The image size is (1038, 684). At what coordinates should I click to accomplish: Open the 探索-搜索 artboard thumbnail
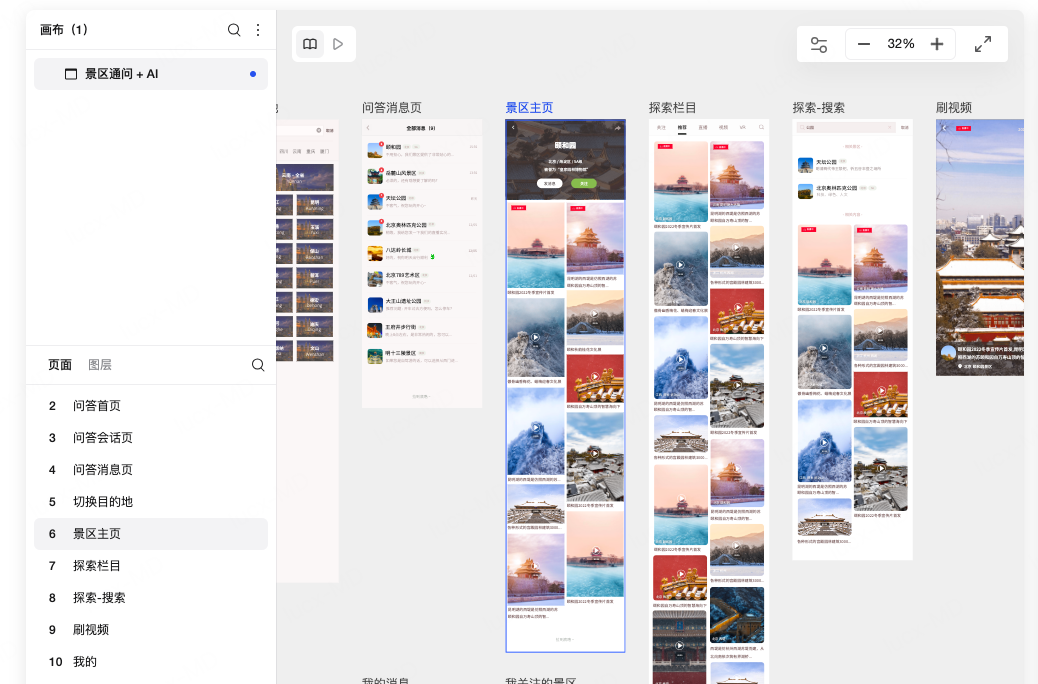[x=853, y=340]
